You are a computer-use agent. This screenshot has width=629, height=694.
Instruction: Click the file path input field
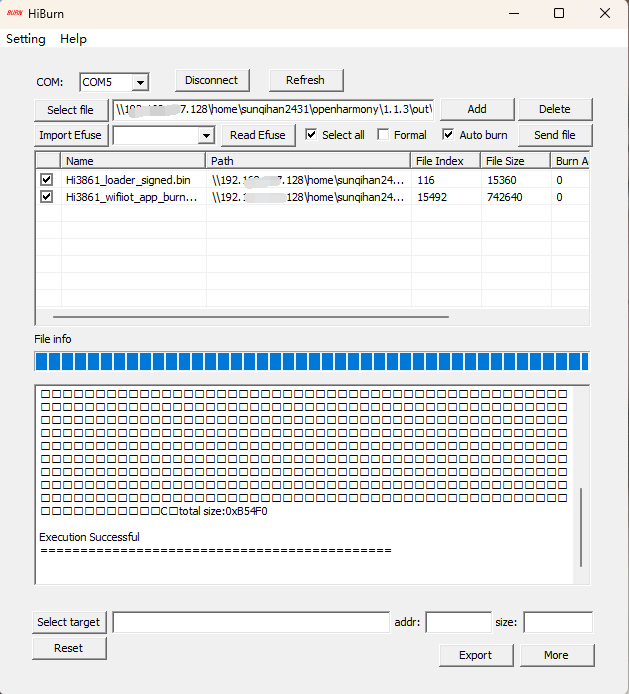tap(273, 109)
